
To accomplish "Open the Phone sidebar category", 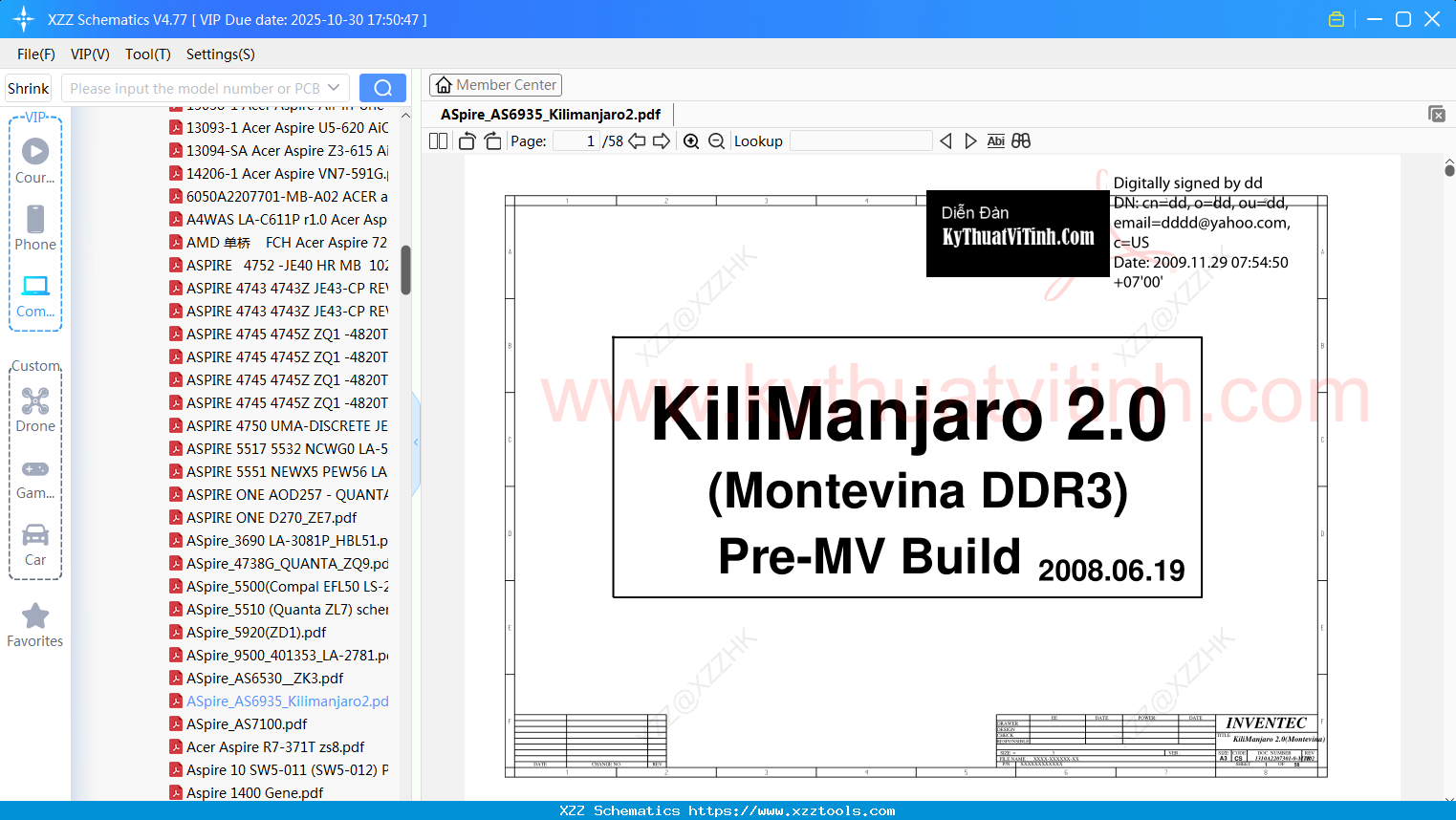I will click(35, 227).
